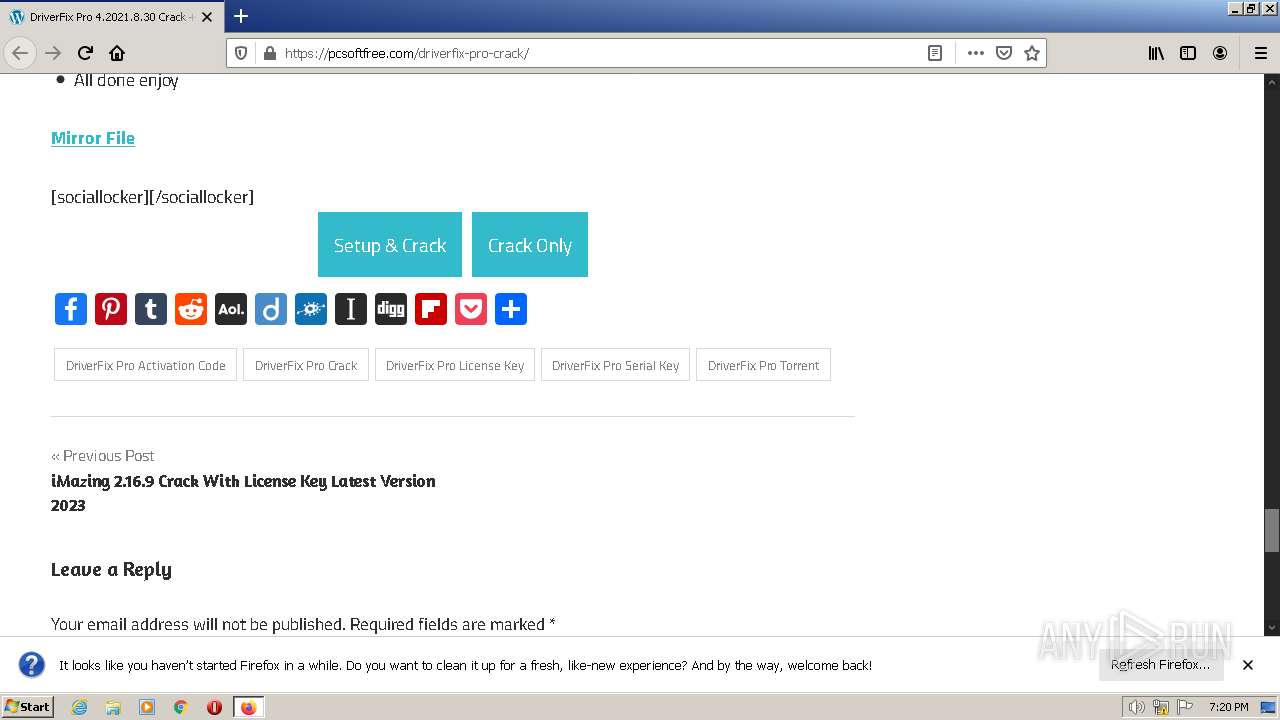Share the post on Tumblr
This screenshot has height=720, width=1280.
point(151,309)
